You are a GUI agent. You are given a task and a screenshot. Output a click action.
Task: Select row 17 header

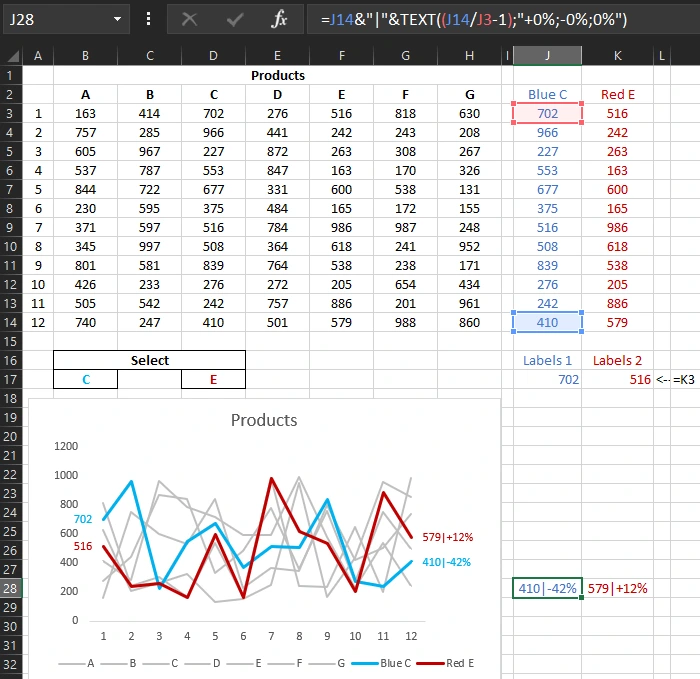tap(11, 379)
